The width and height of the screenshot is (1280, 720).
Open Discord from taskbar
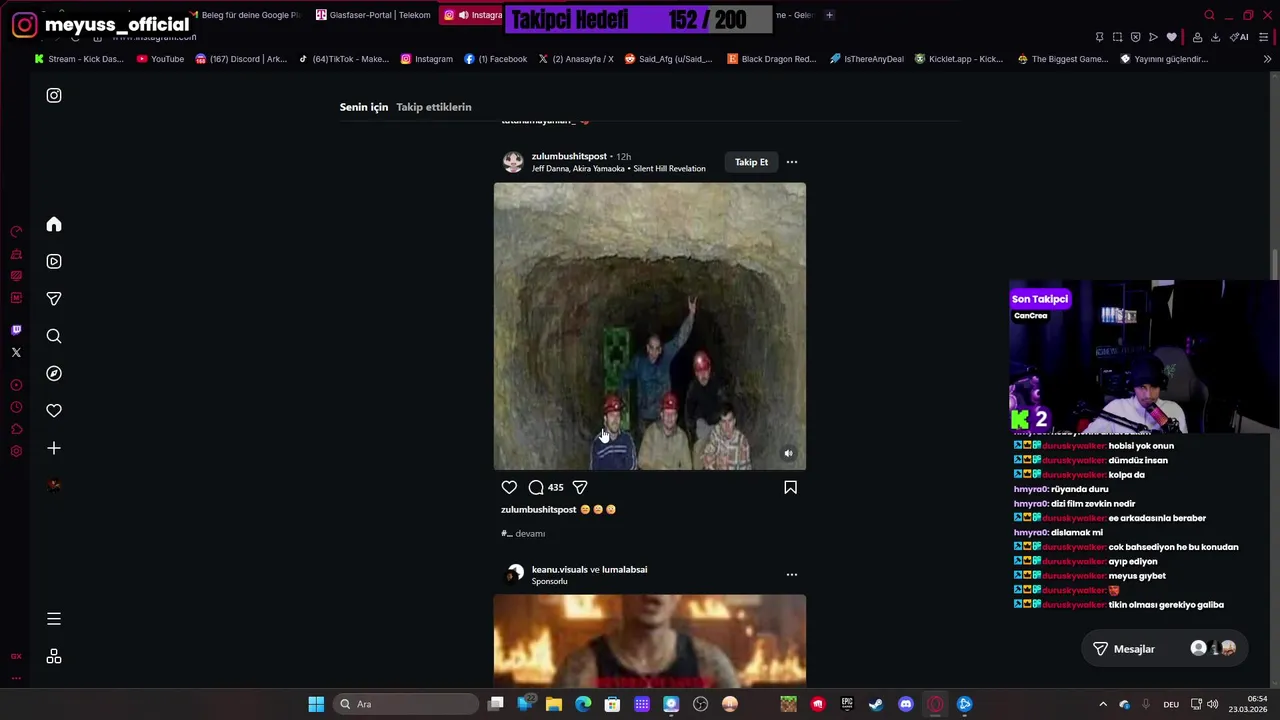[x=906, y=704]
